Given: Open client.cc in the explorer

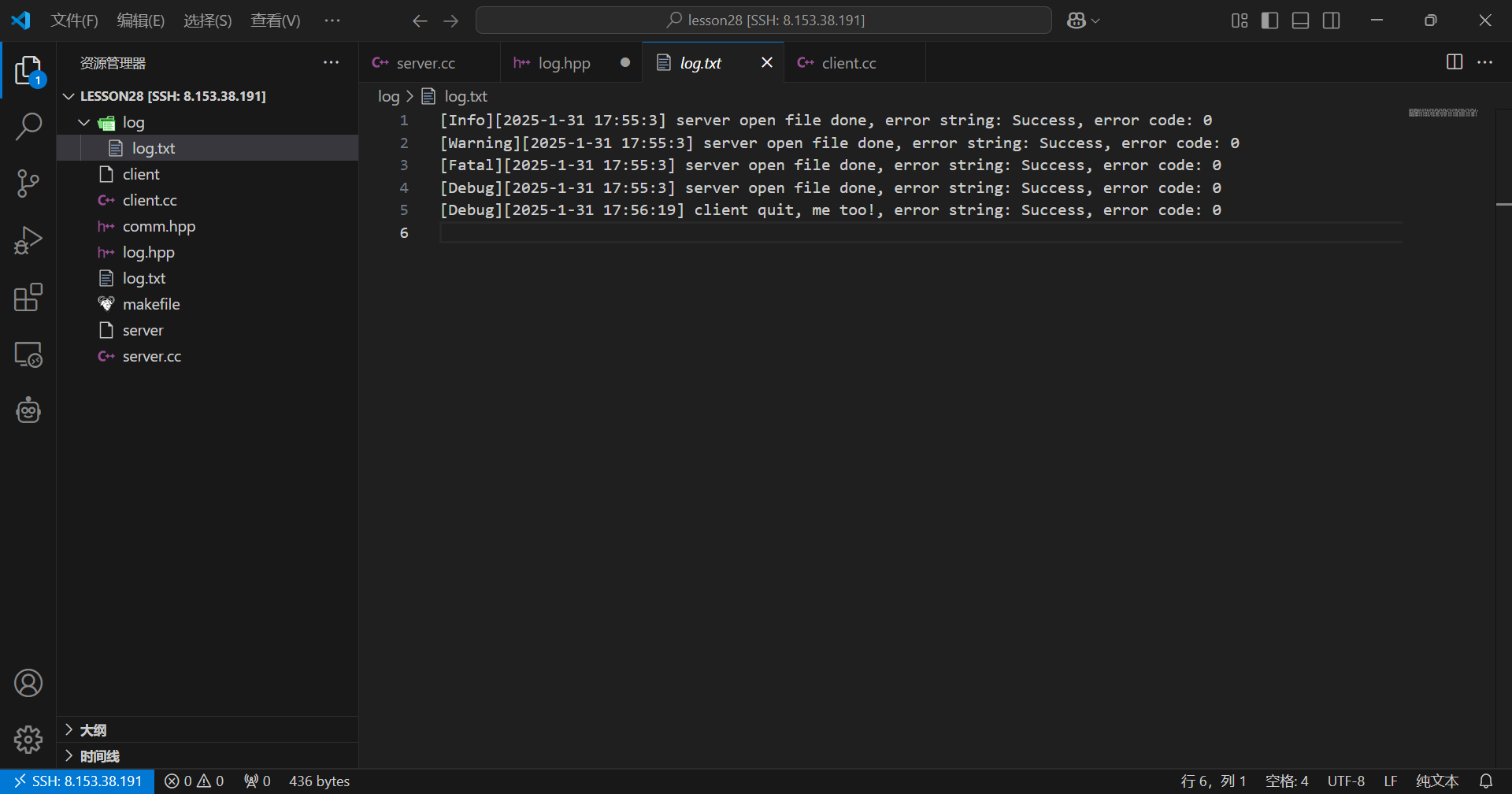Looking at the screenshot, I should (208, 200).
